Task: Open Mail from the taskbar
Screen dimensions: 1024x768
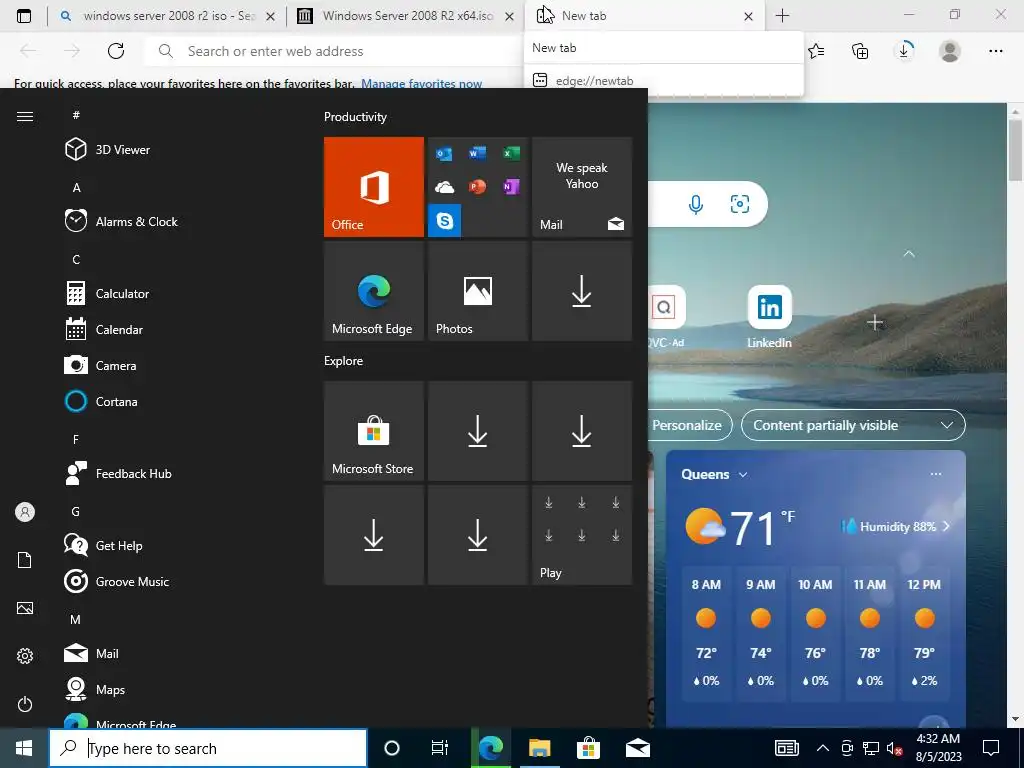Action: [x=637, y=748]
